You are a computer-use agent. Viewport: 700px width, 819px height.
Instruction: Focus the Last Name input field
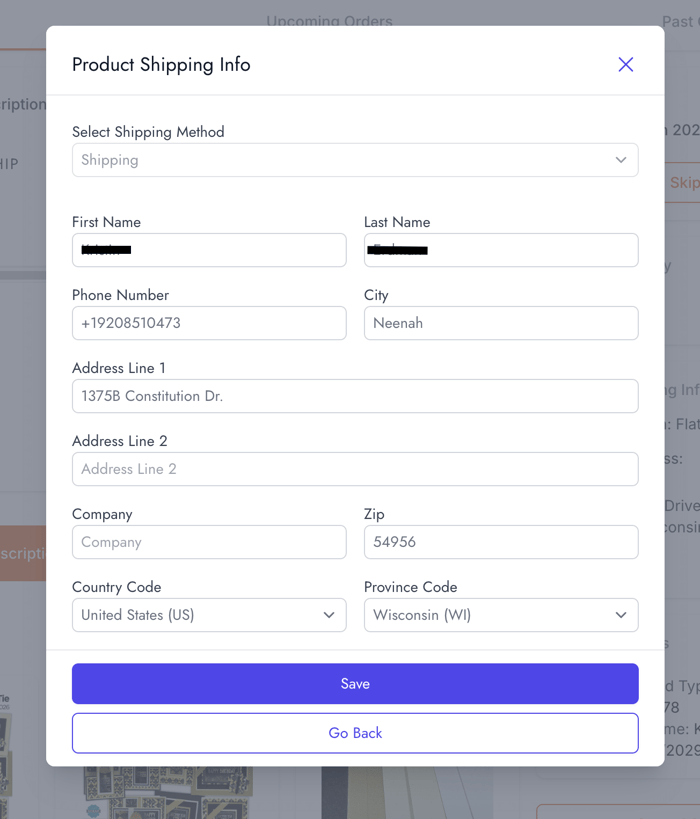coord(501,250)
